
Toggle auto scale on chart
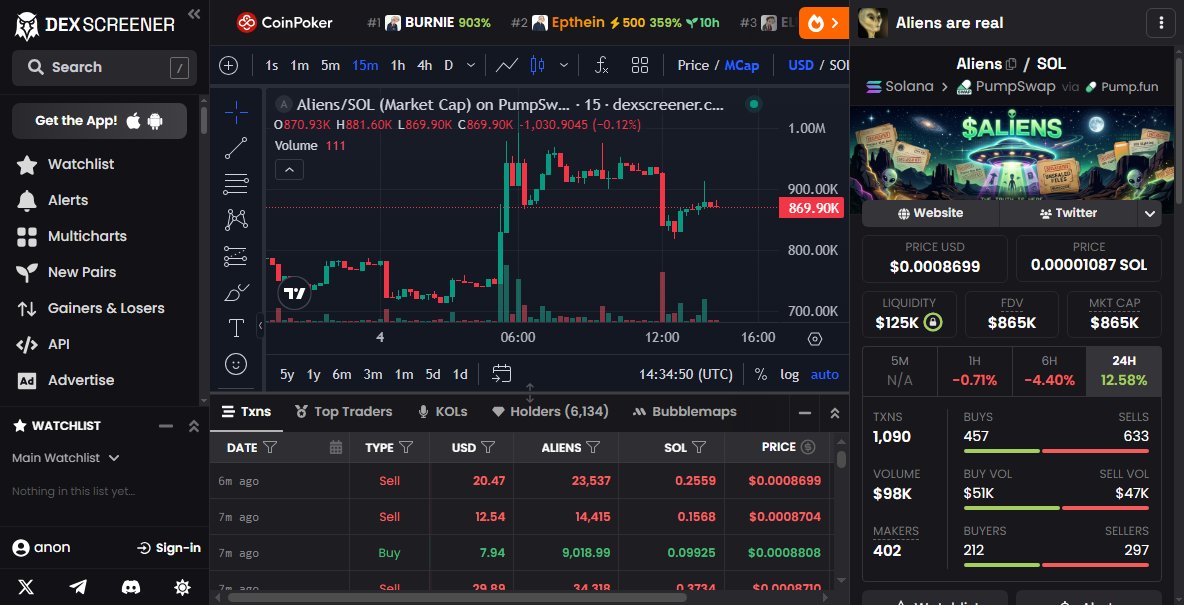pos(825,375)
